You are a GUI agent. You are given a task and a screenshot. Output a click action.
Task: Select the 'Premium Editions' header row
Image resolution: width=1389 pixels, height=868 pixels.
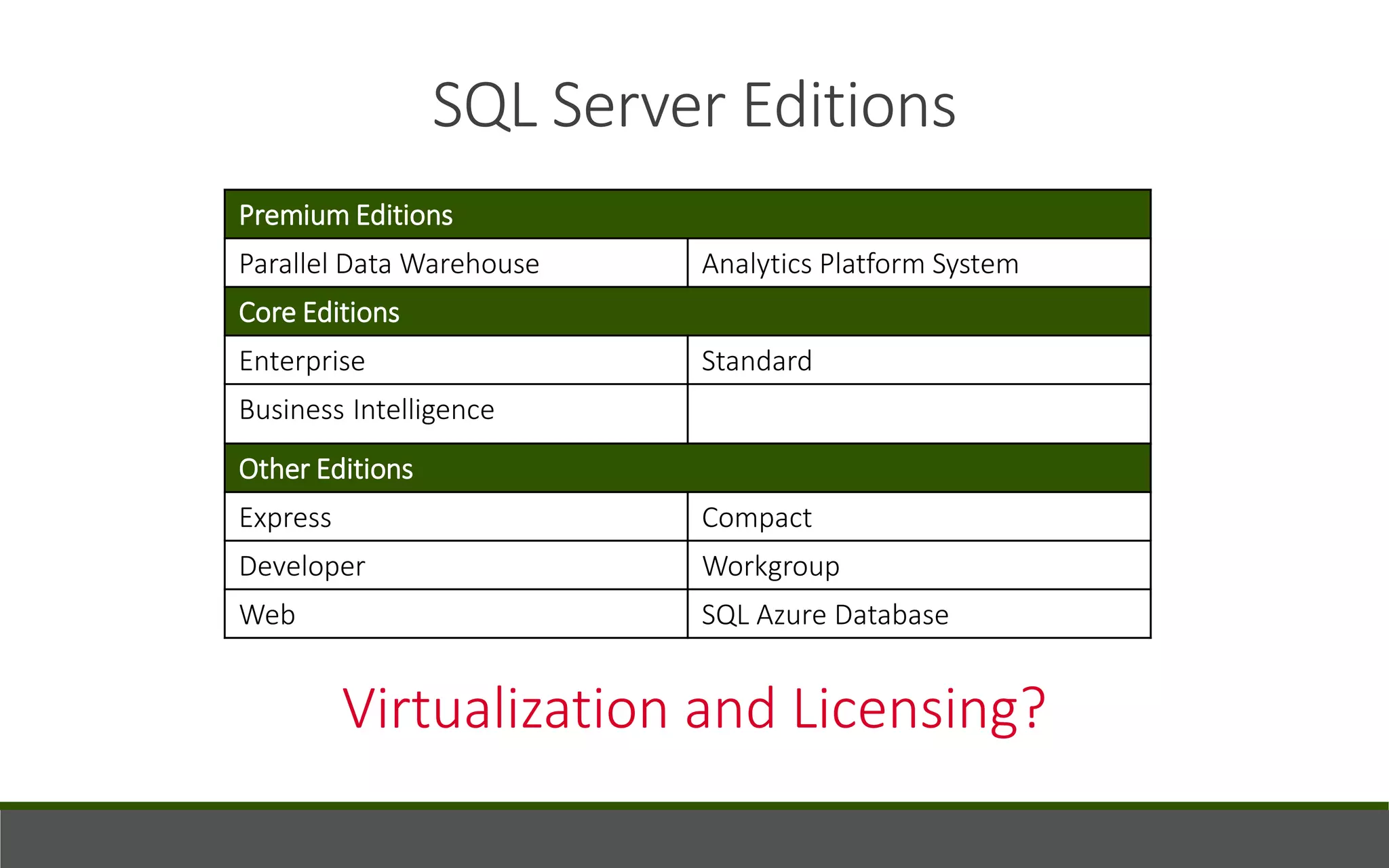pos(687,214)
